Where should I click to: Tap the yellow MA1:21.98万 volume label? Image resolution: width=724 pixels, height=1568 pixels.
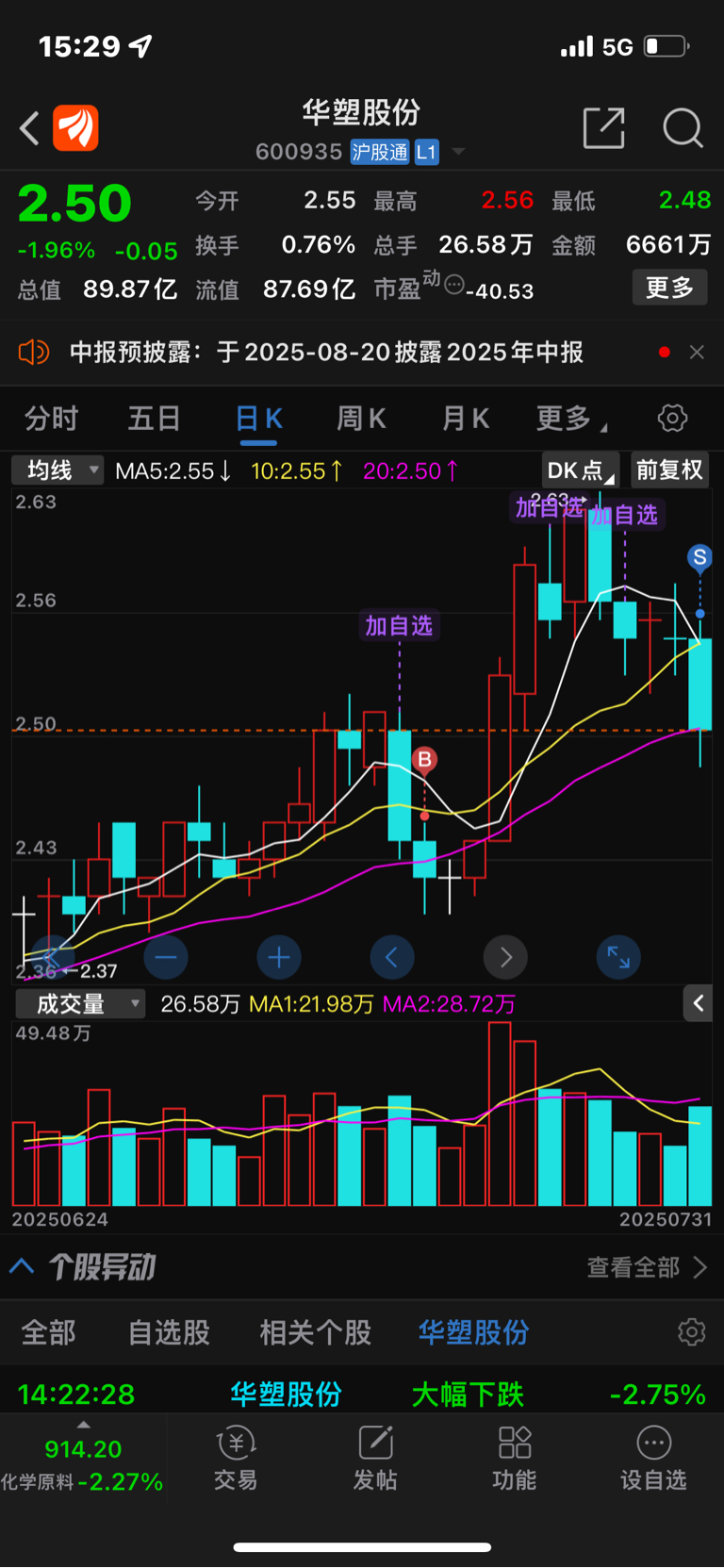click(x=311, y=1004)
